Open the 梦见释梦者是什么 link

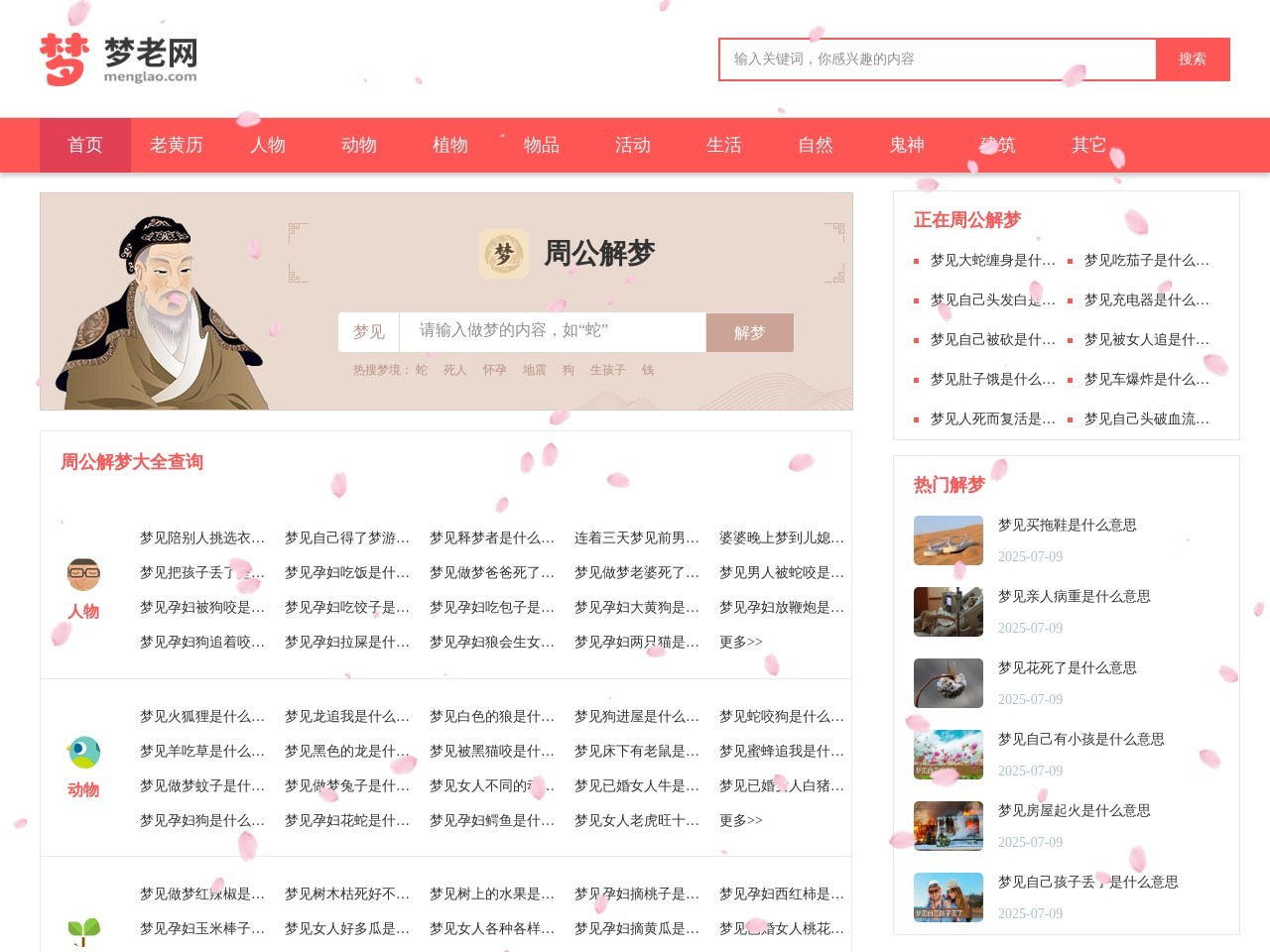coord(492,538)
